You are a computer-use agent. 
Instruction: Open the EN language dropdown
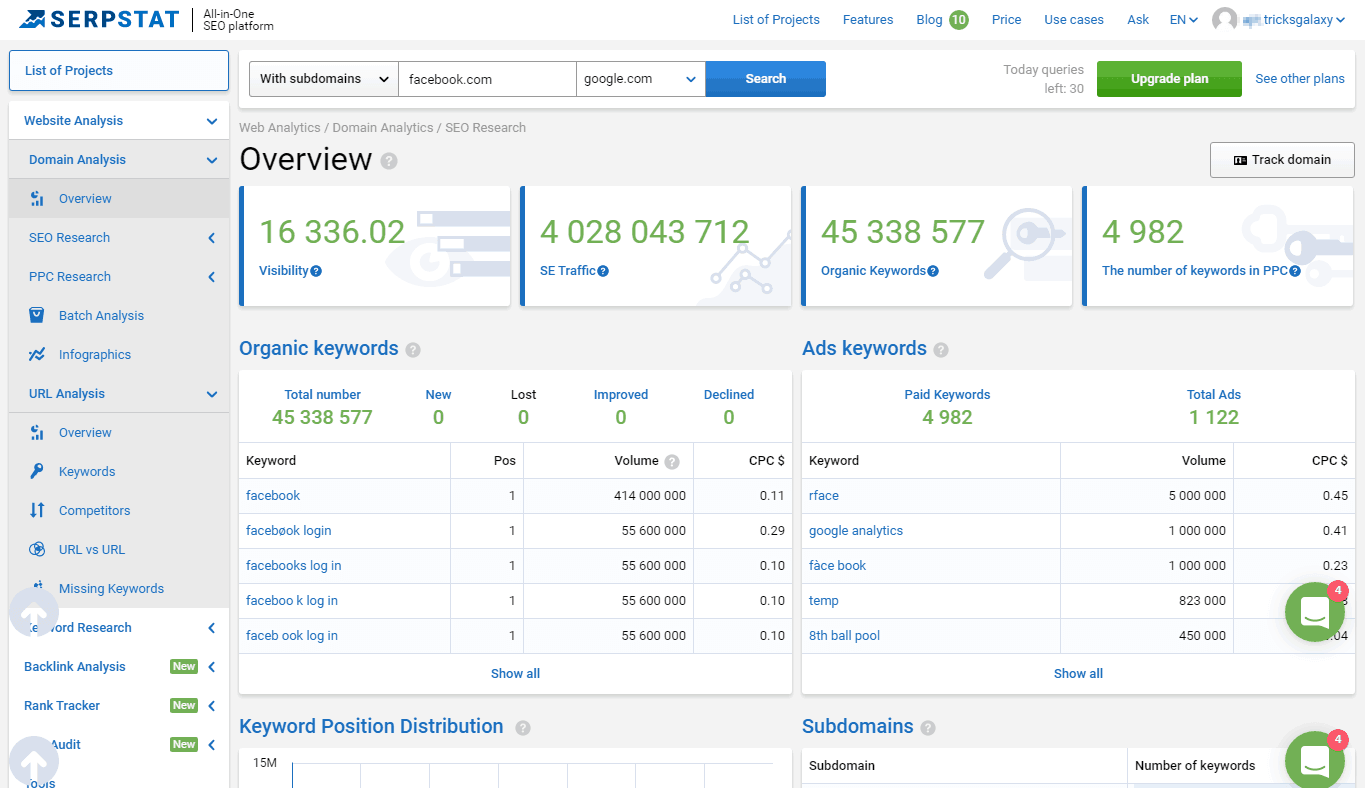click(x=1183, y=20)
